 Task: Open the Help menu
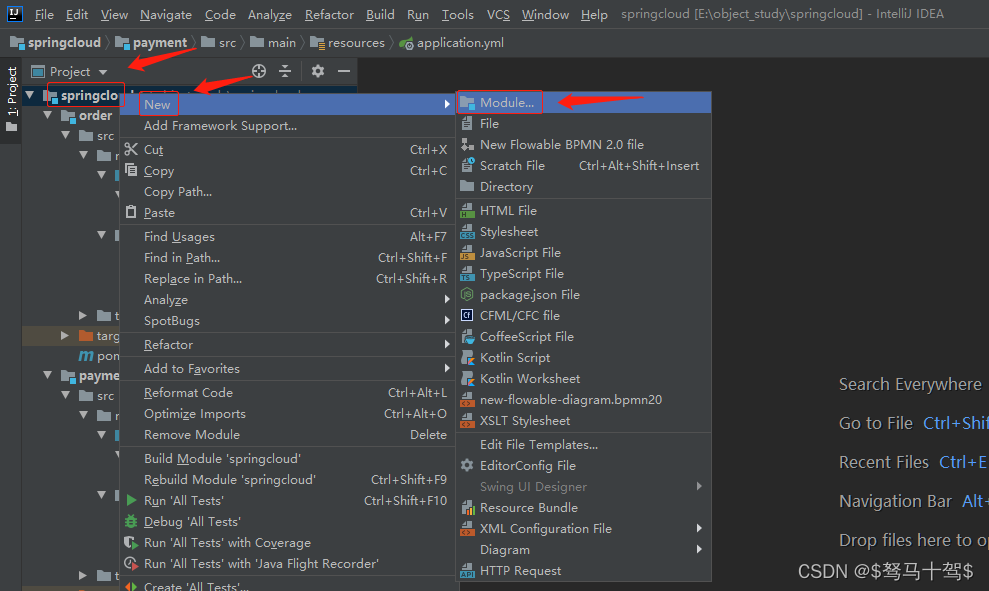[x=594, y=14]
